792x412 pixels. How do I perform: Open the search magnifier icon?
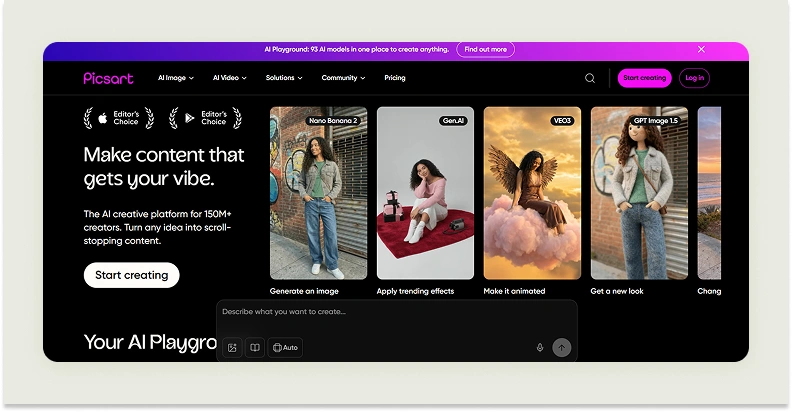click(590, 78)
